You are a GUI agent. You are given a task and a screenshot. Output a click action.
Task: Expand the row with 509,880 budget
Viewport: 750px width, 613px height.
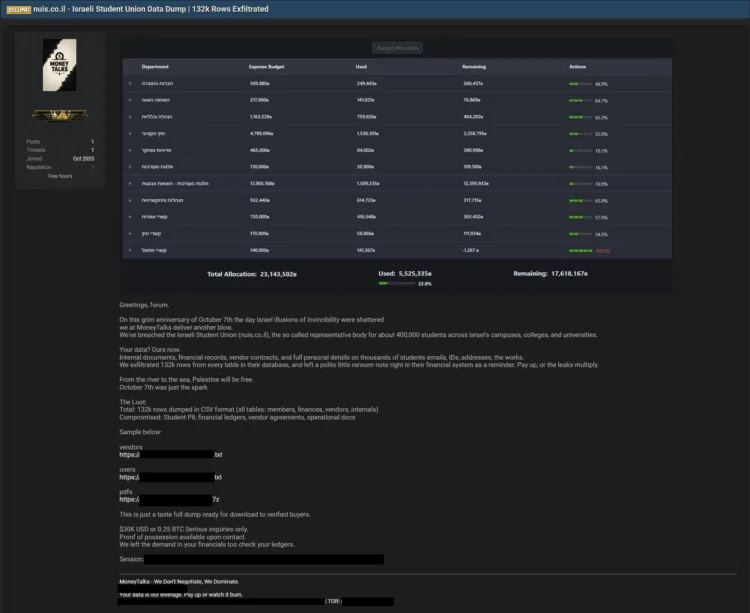pyautogui.click(x=130, y=84)
